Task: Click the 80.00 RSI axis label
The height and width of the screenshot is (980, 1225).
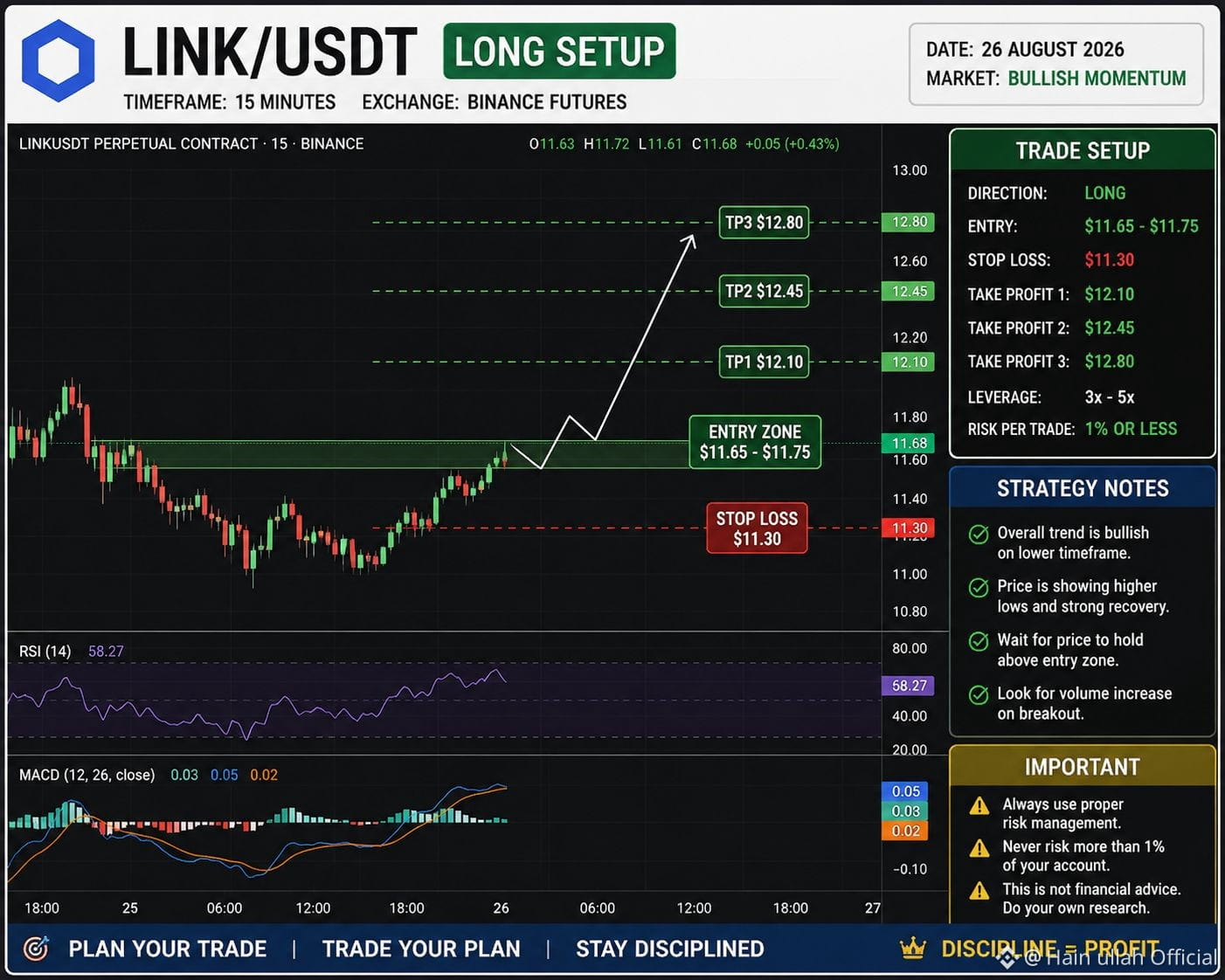Action: click(910, 648)
